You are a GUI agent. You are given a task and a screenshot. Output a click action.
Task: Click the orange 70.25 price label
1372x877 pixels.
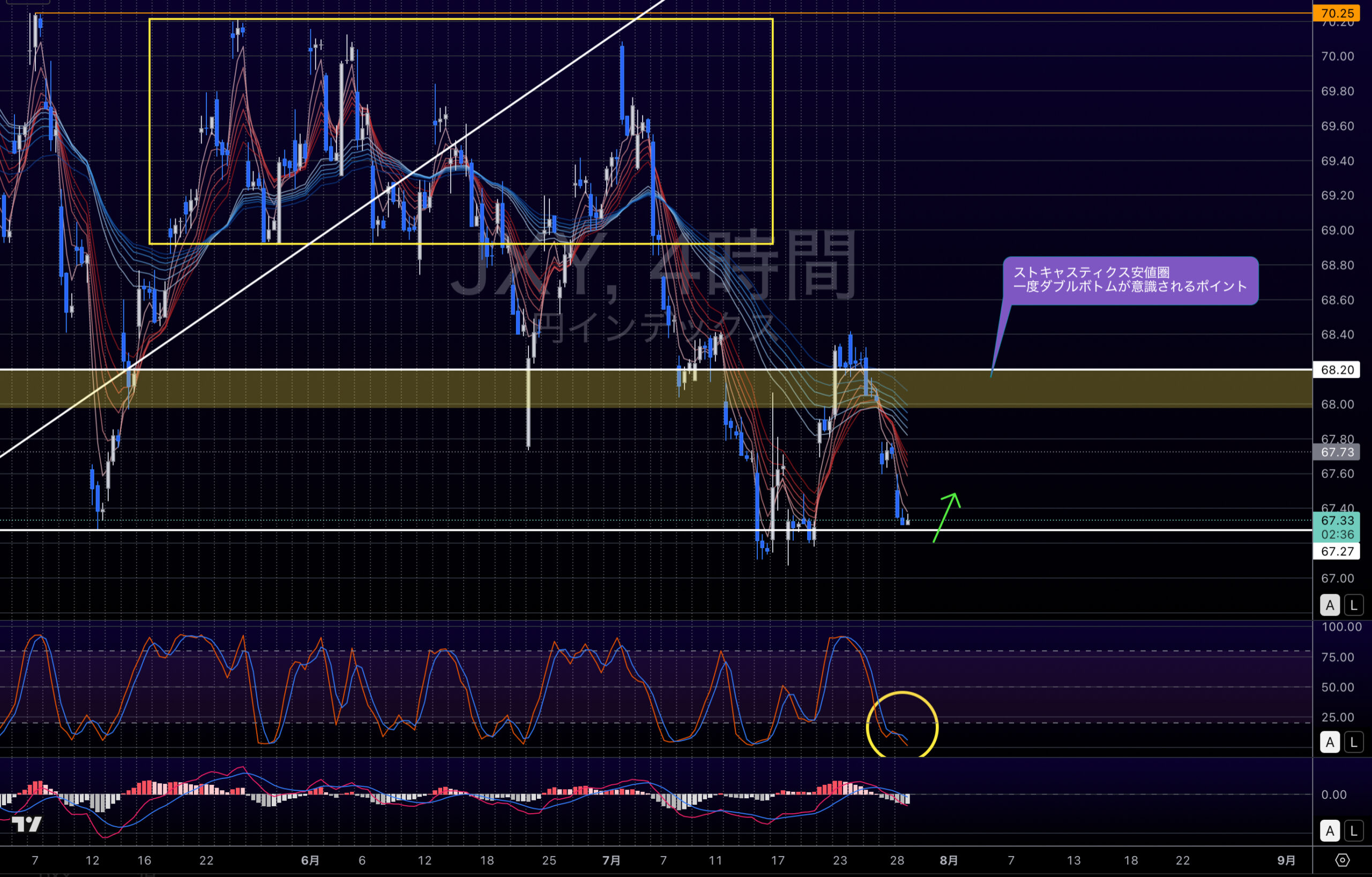(1337, 13)
